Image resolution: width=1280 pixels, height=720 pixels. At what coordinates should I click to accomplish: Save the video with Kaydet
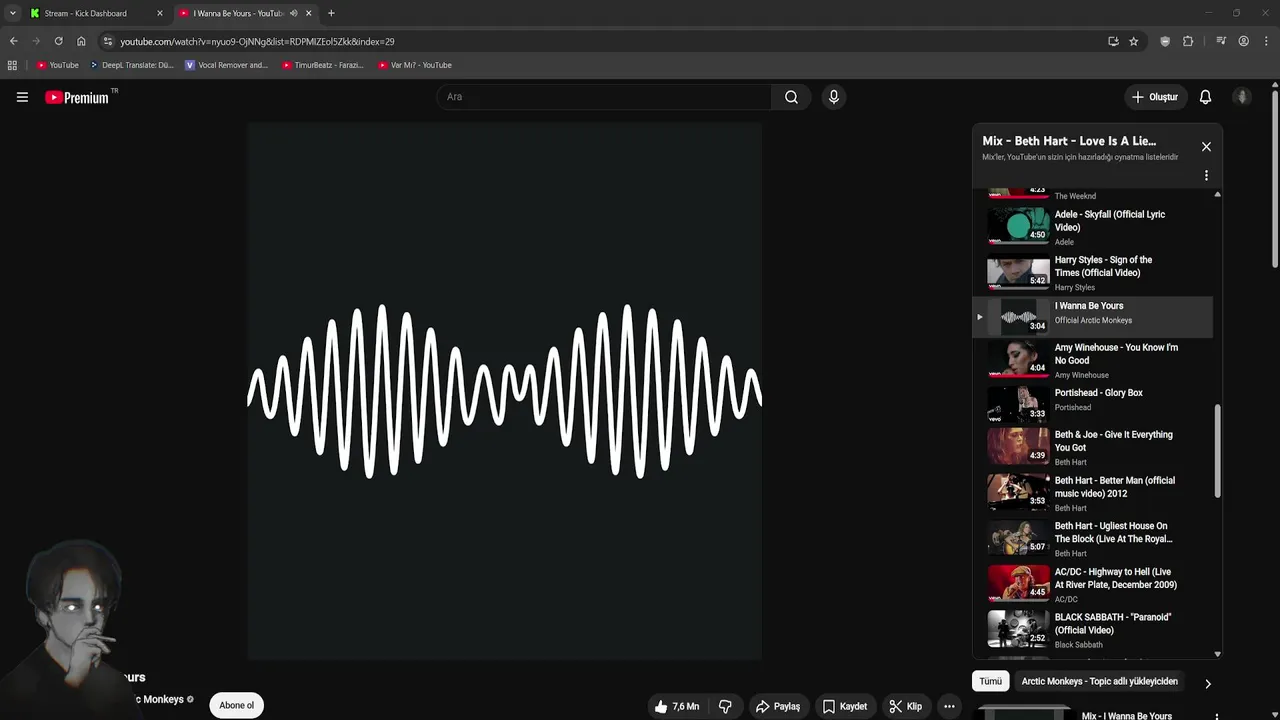pos(845,706)
